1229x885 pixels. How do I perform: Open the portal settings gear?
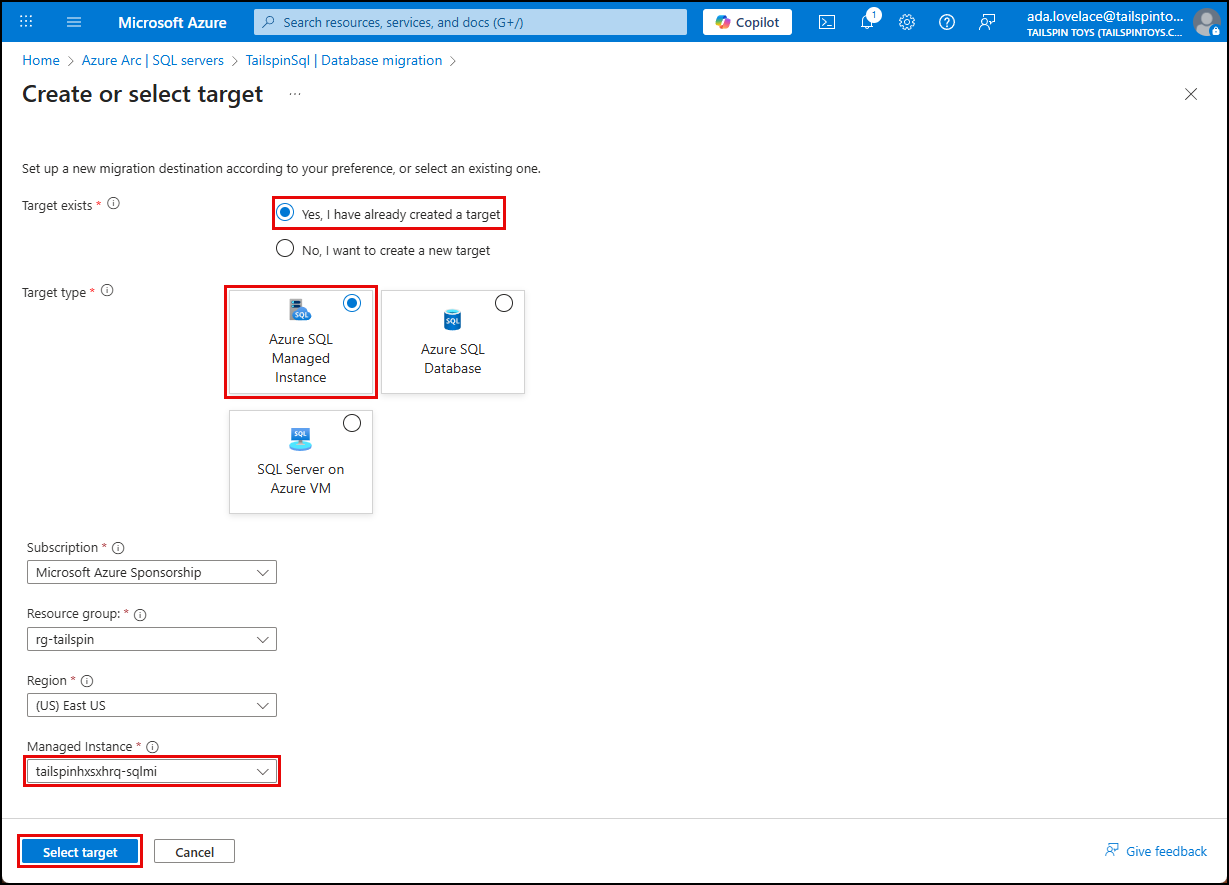point(906,21)
